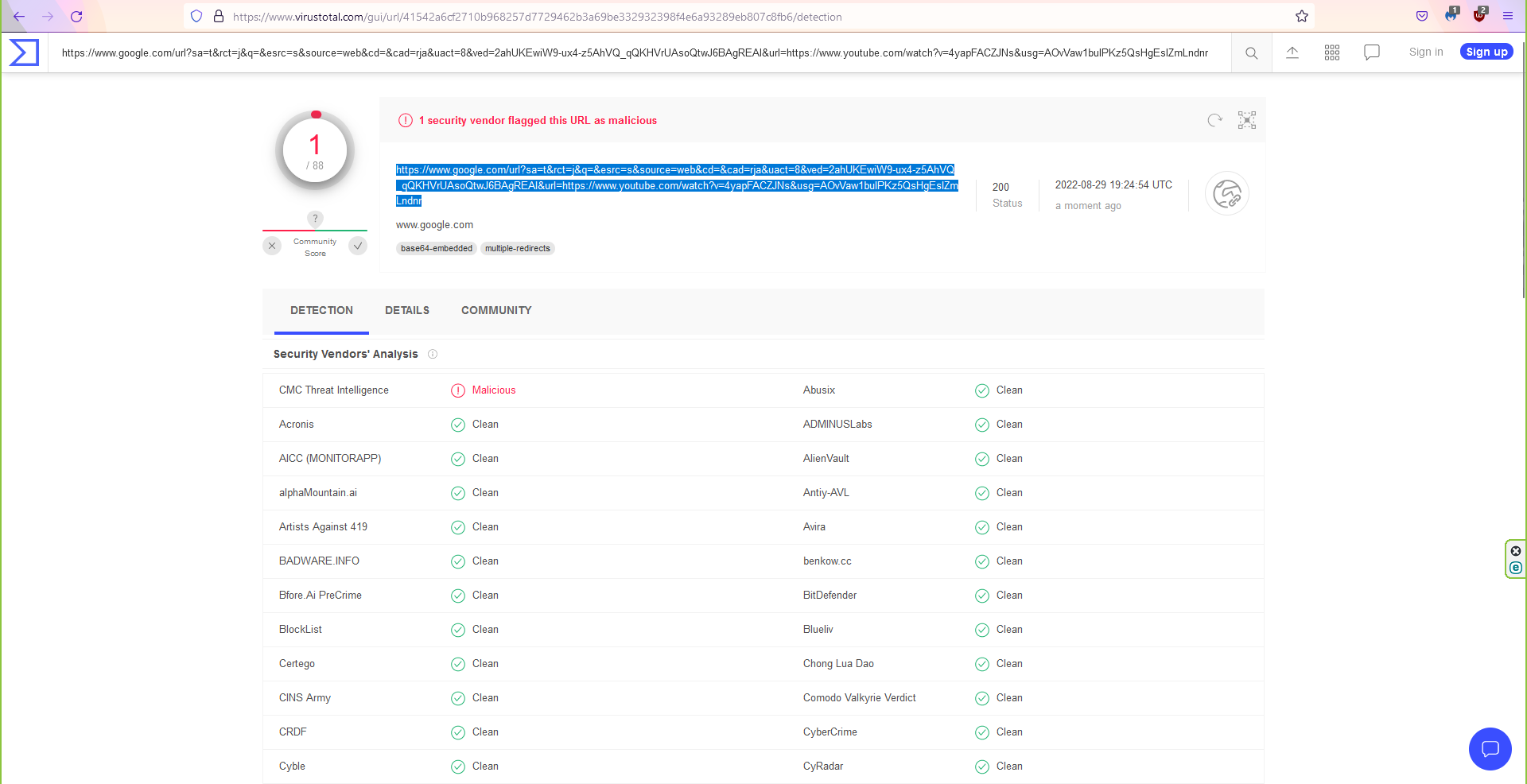The width and height of the screenshot is (1527, 784).
Task: Click the tracking protection shield icon
Action: click(x=196, y=16)
